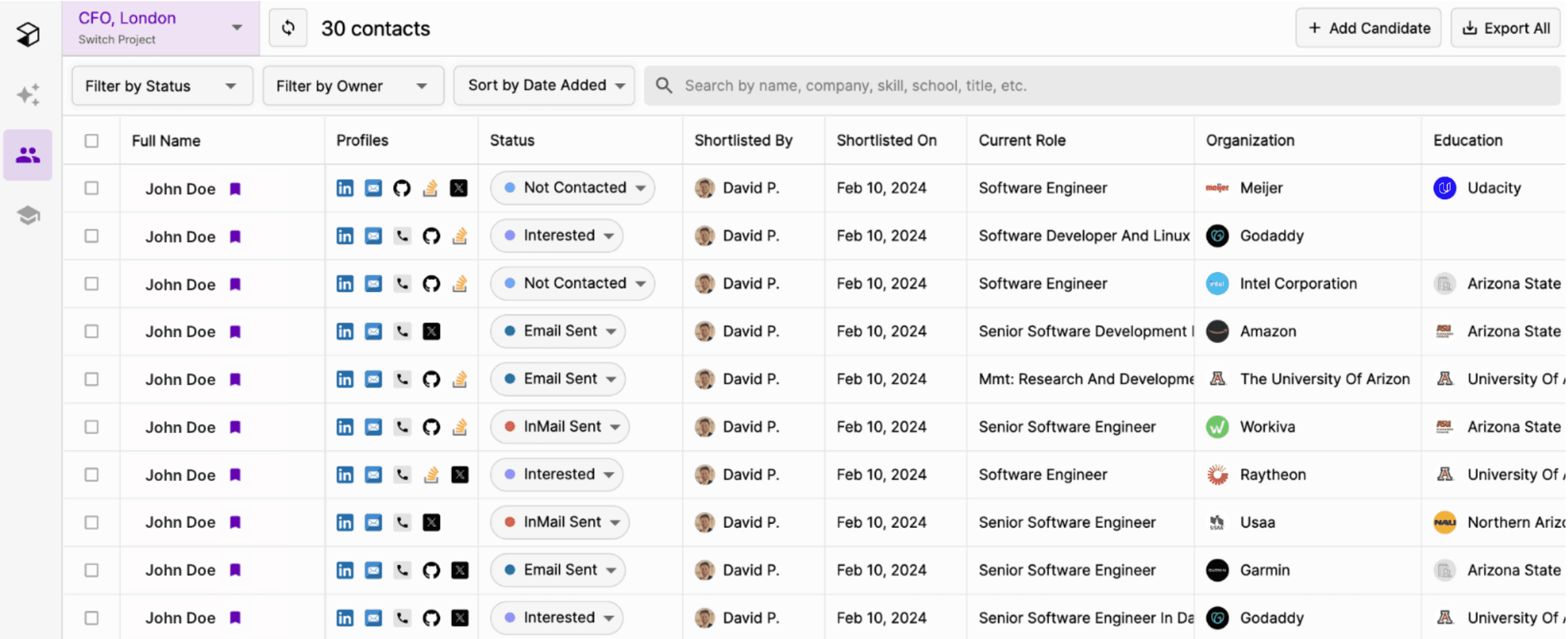Viewport: 1568px width, 639px height.
Task: Toggle the select-all checkbox in header
Action: click(x=92, y=141)
